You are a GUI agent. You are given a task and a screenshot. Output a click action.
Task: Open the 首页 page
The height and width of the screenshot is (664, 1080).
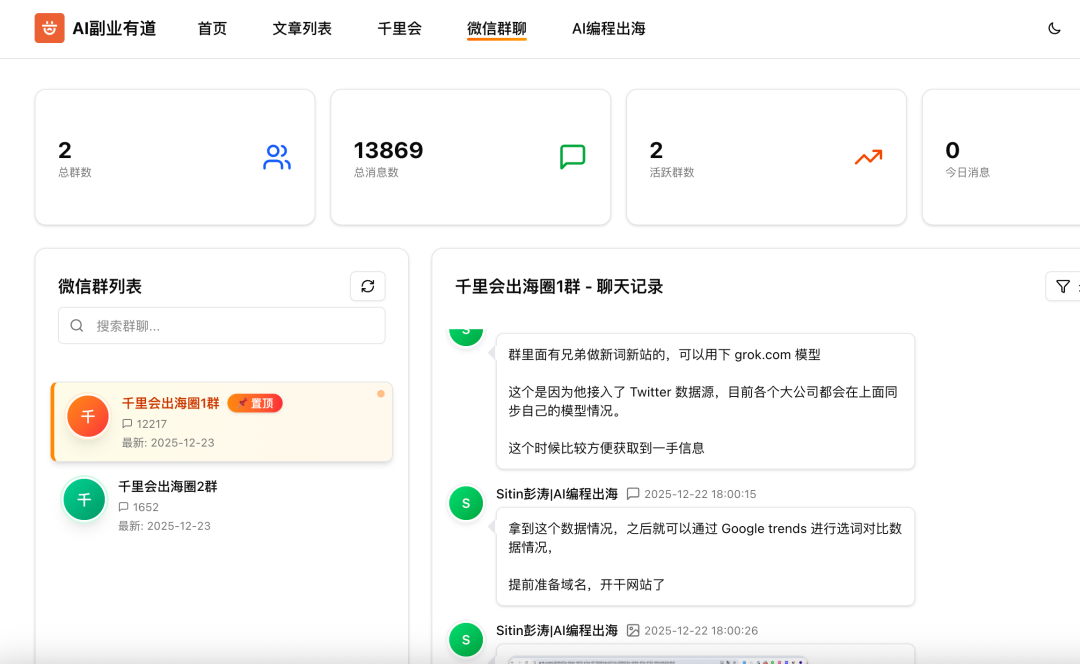pos(212,29)
